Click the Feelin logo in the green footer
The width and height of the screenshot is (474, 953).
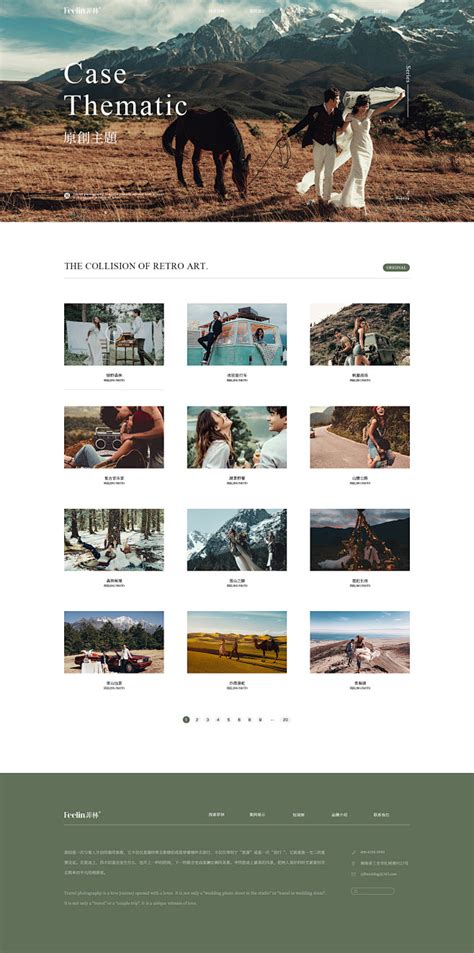82,814
